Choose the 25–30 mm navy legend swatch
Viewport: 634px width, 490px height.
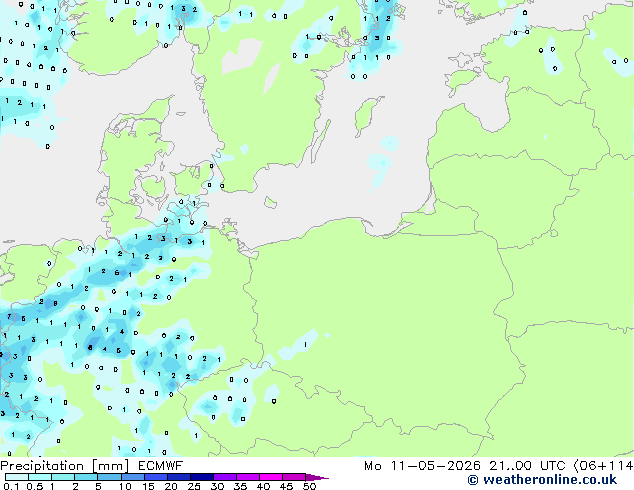[x=201, y=477]
